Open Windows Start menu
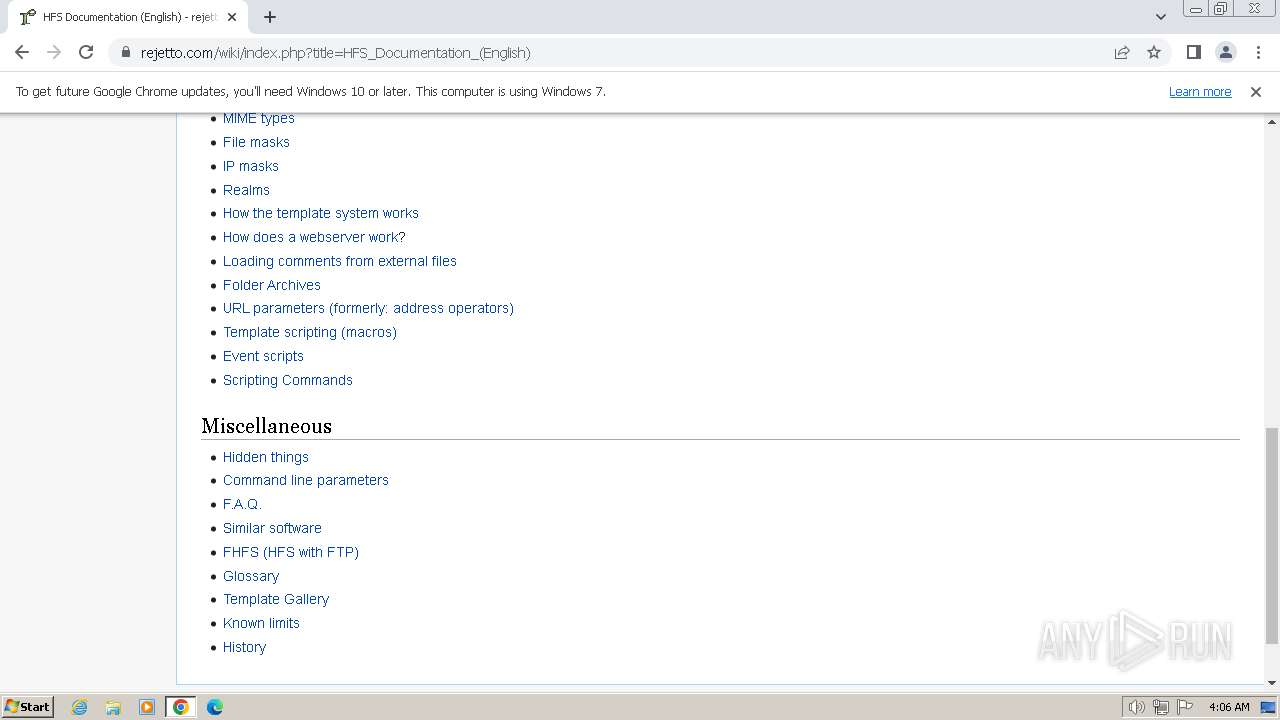Screen dimensions: 1280x720 click(x=27, y=706)
